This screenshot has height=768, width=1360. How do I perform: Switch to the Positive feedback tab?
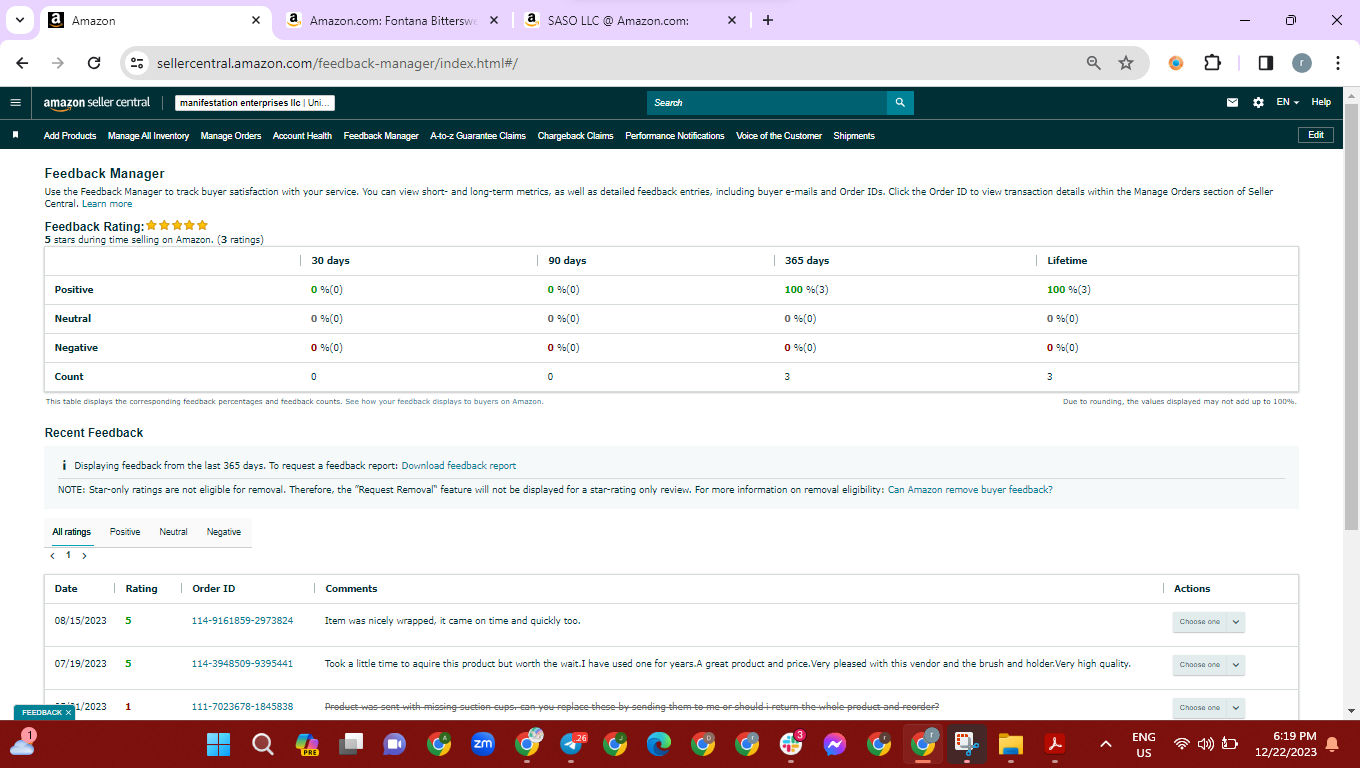[125, 532]
